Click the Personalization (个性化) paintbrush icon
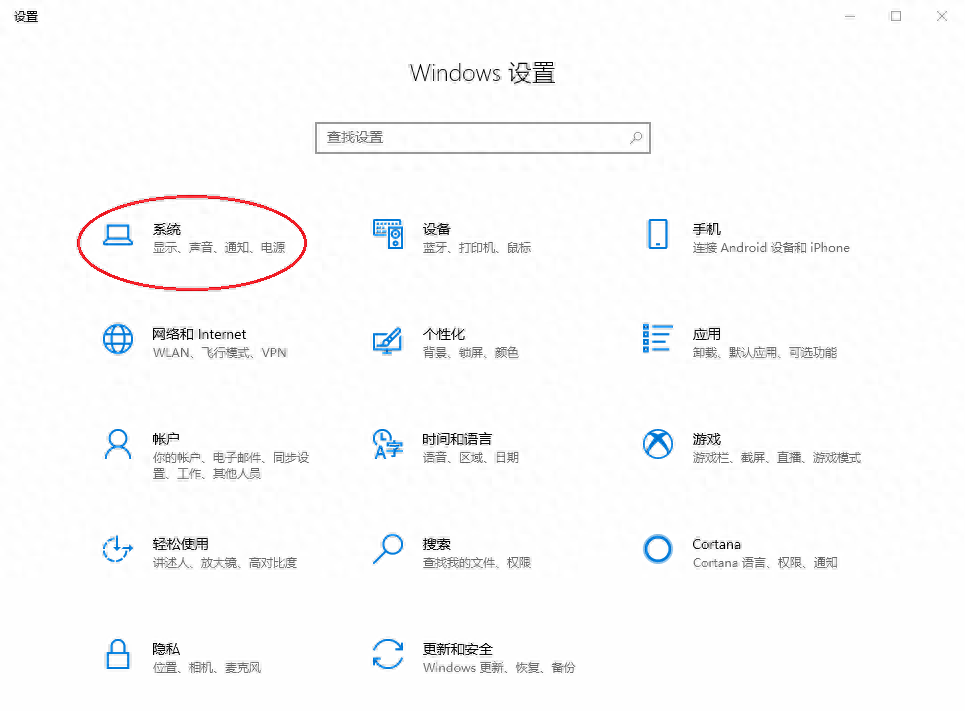965x711 pixels. pyautogui.click(x=387, y=340)
